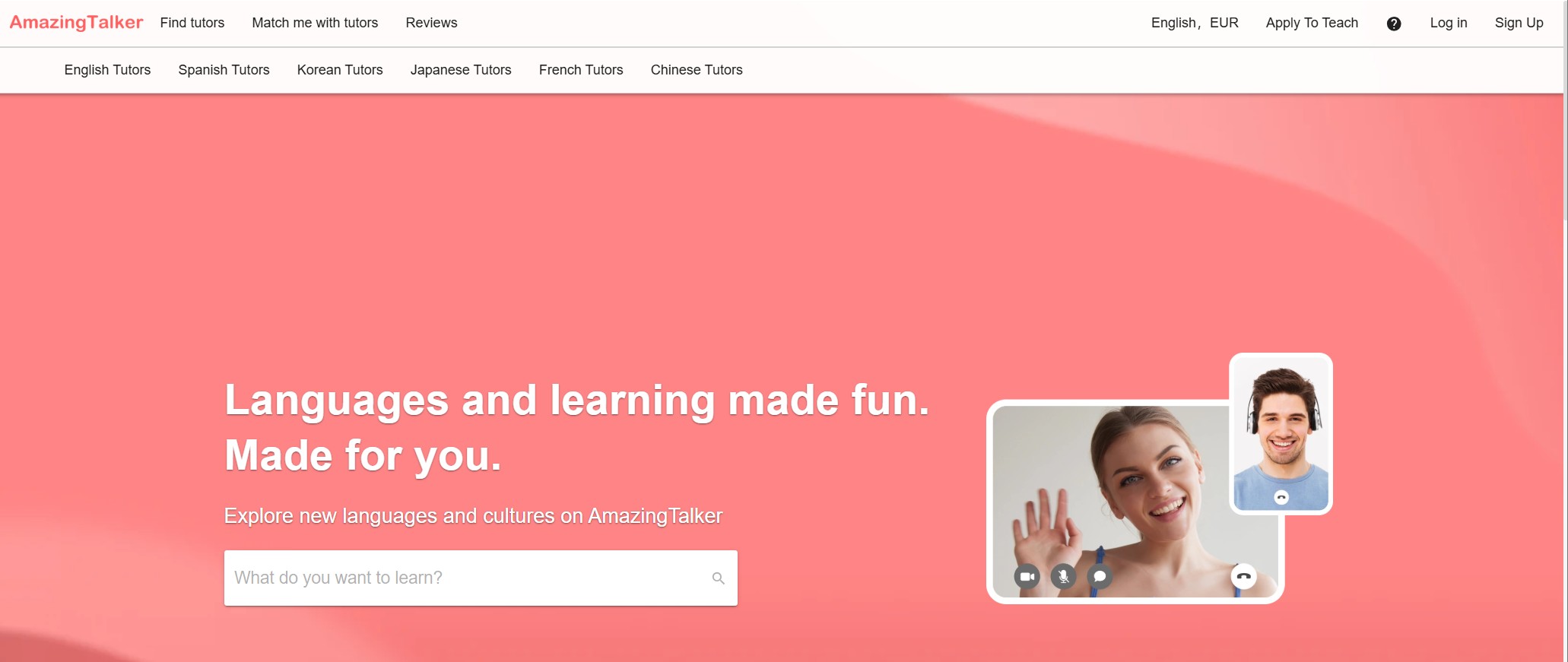Open Match me with tutors
Viewport: 1568px width, 662px height.
coord(315,23)
